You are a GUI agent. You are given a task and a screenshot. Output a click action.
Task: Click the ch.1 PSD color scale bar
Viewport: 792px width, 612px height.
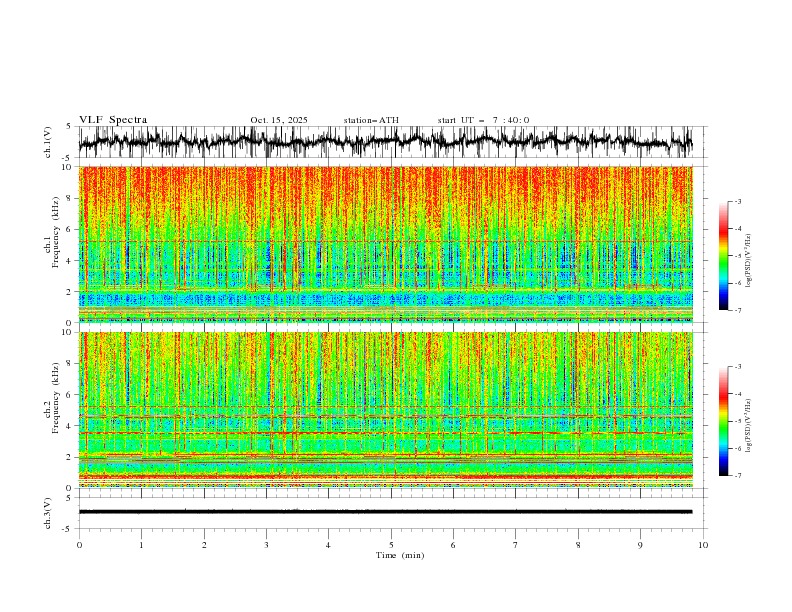tap(723, 255)
